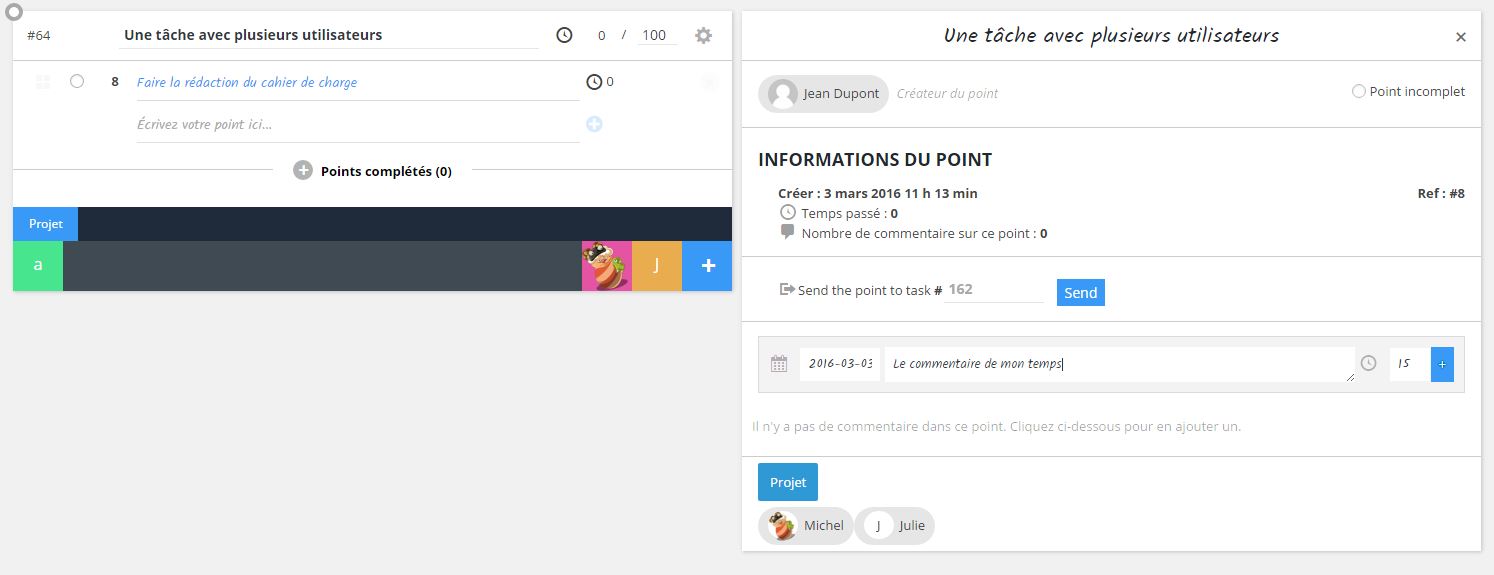Click the clock icon on the cahier de charge point
1494x575 pixels.
594,82
